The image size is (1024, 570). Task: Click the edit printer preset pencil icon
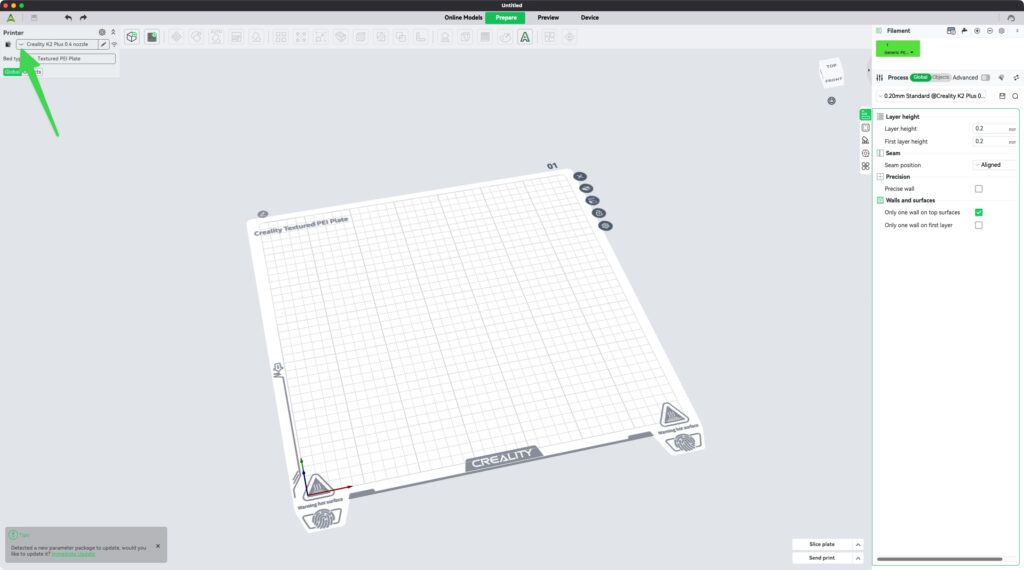coord(104,45)
